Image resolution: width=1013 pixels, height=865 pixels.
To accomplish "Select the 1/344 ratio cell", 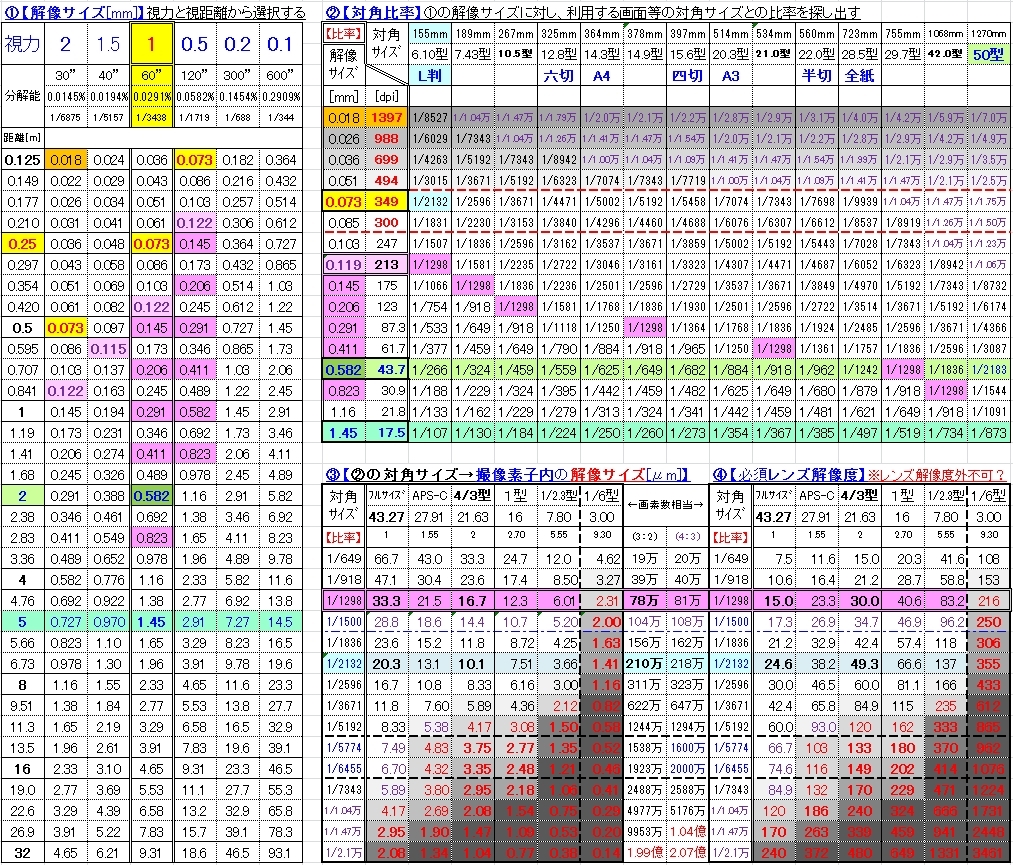I will click(280, 118).
